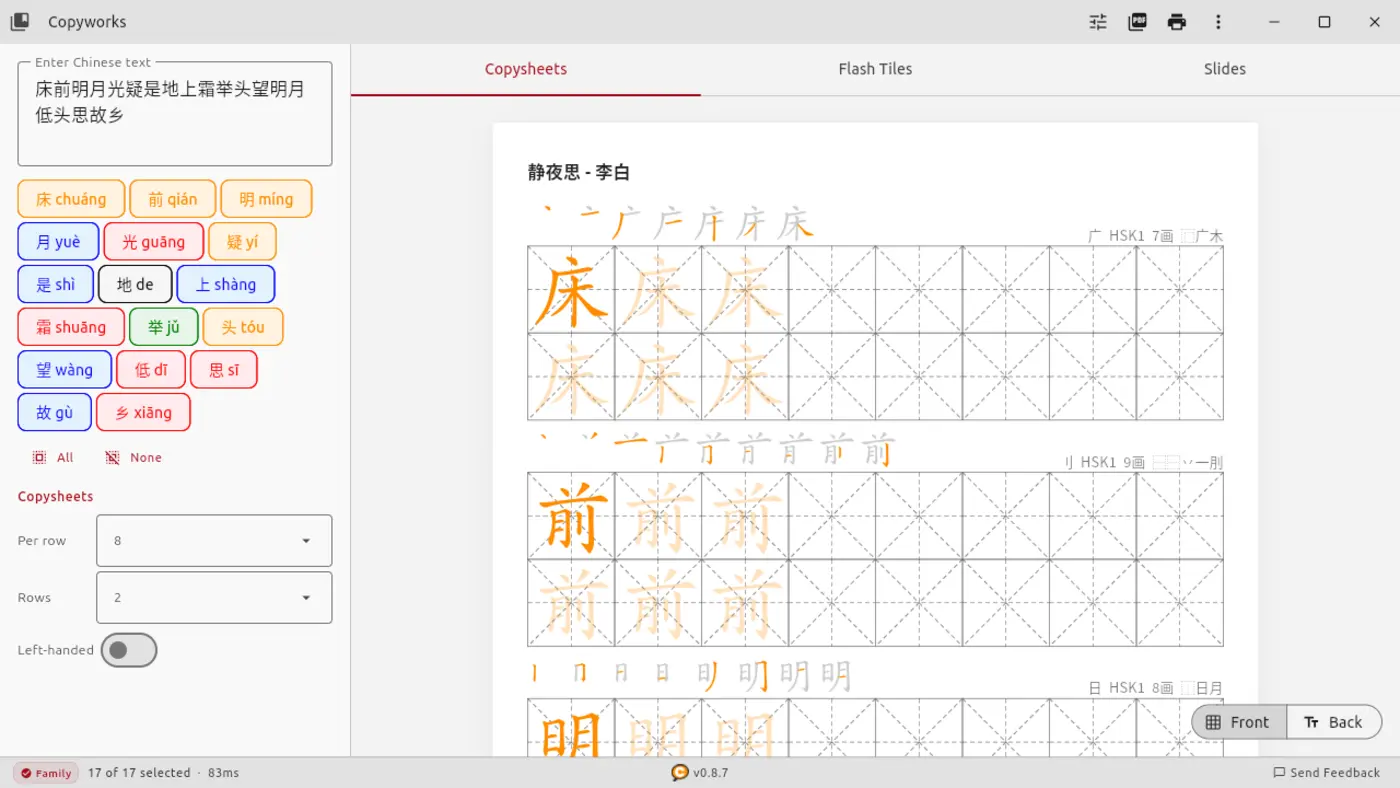The width and height of the screenshot is (1400, 788).
Task: Export the sheets as PDF
Action: click(1137, 21)
